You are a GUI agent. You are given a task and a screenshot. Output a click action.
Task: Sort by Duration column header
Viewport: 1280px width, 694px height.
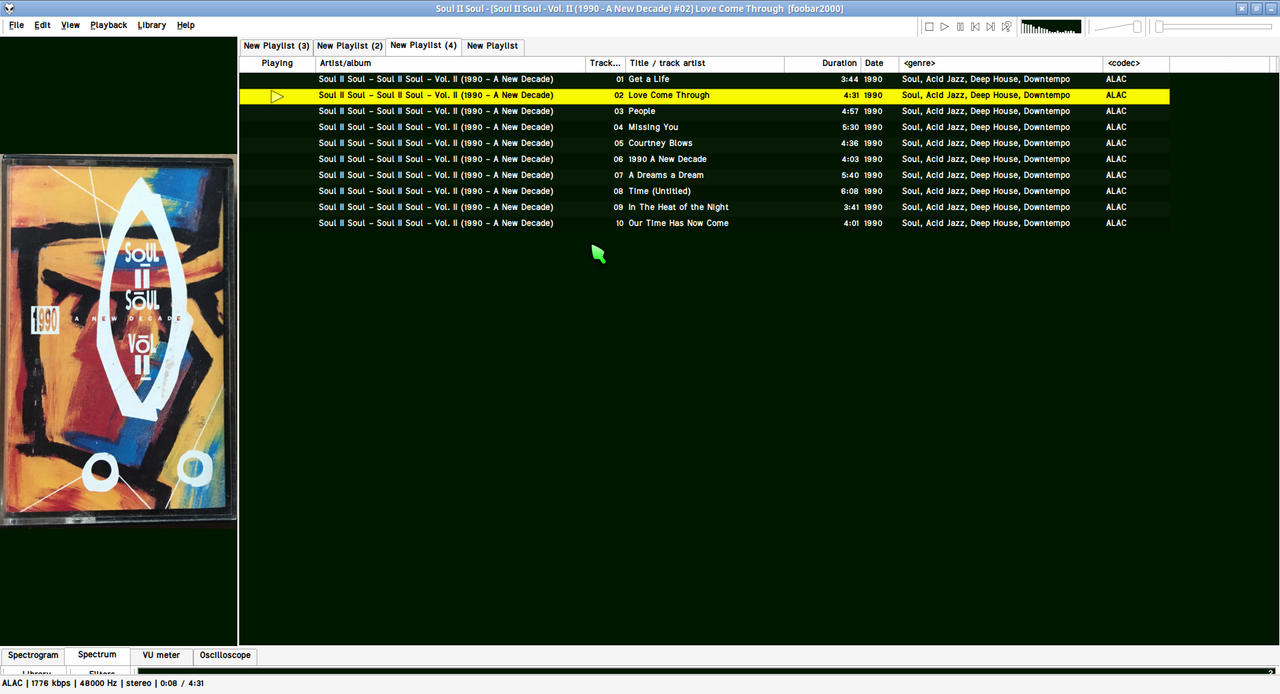pos(823,63)
